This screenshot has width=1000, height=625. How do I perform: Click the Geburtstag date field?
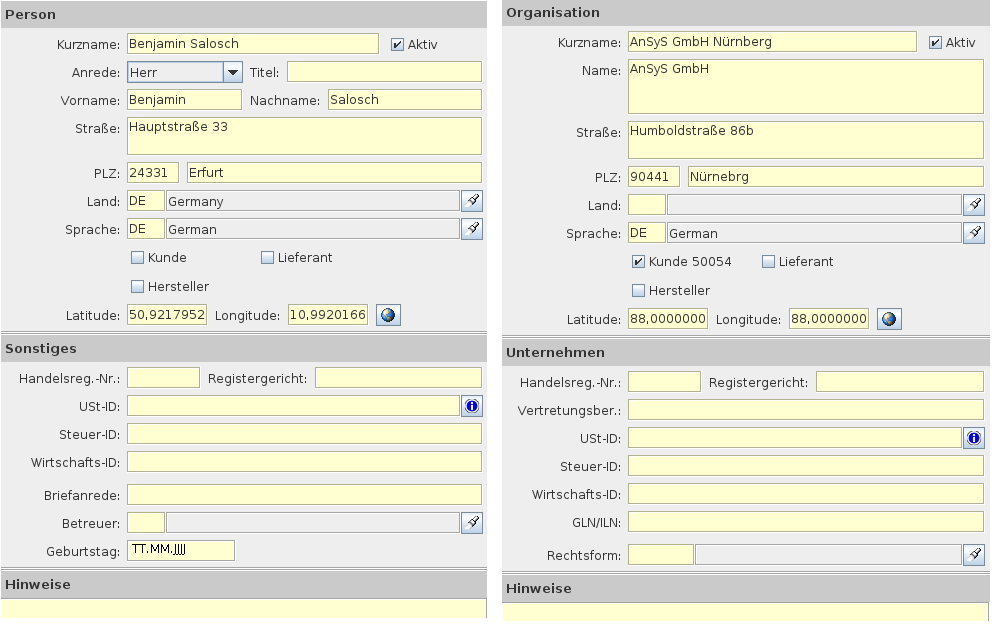[x=181, y=550]
